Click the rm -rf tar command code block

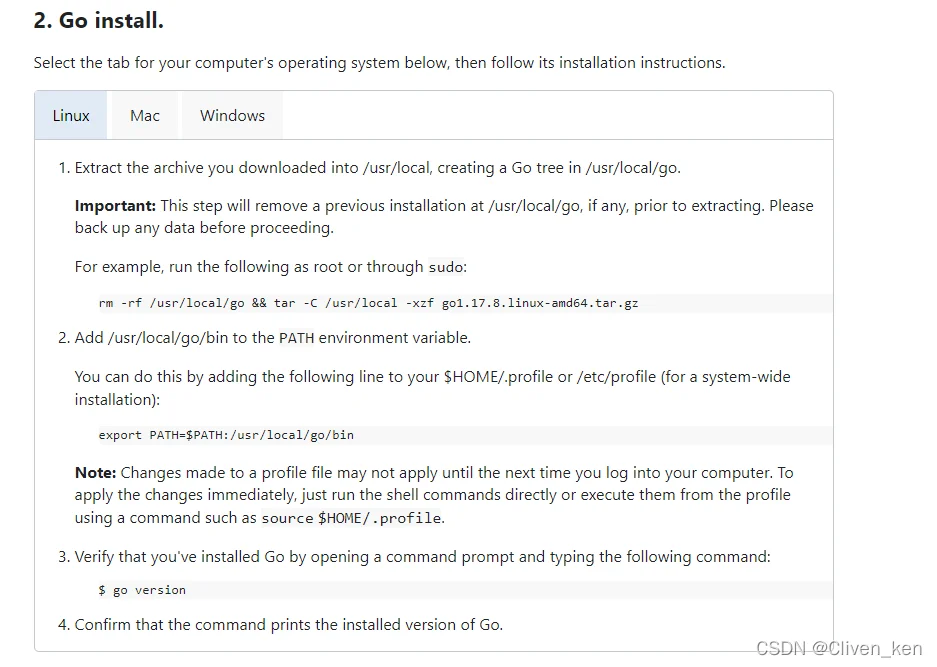pyautogui.click(x=465, y=303)
